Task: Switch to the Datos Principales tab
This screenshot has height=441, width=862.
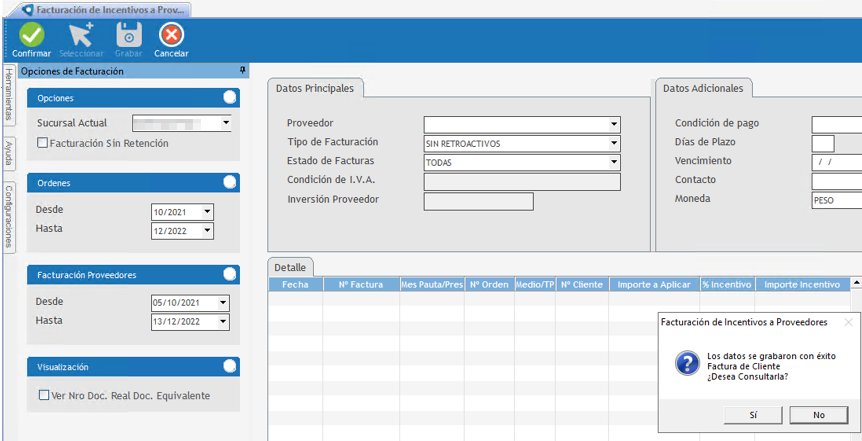Action: pyautogui.click(x=315, y=89)
